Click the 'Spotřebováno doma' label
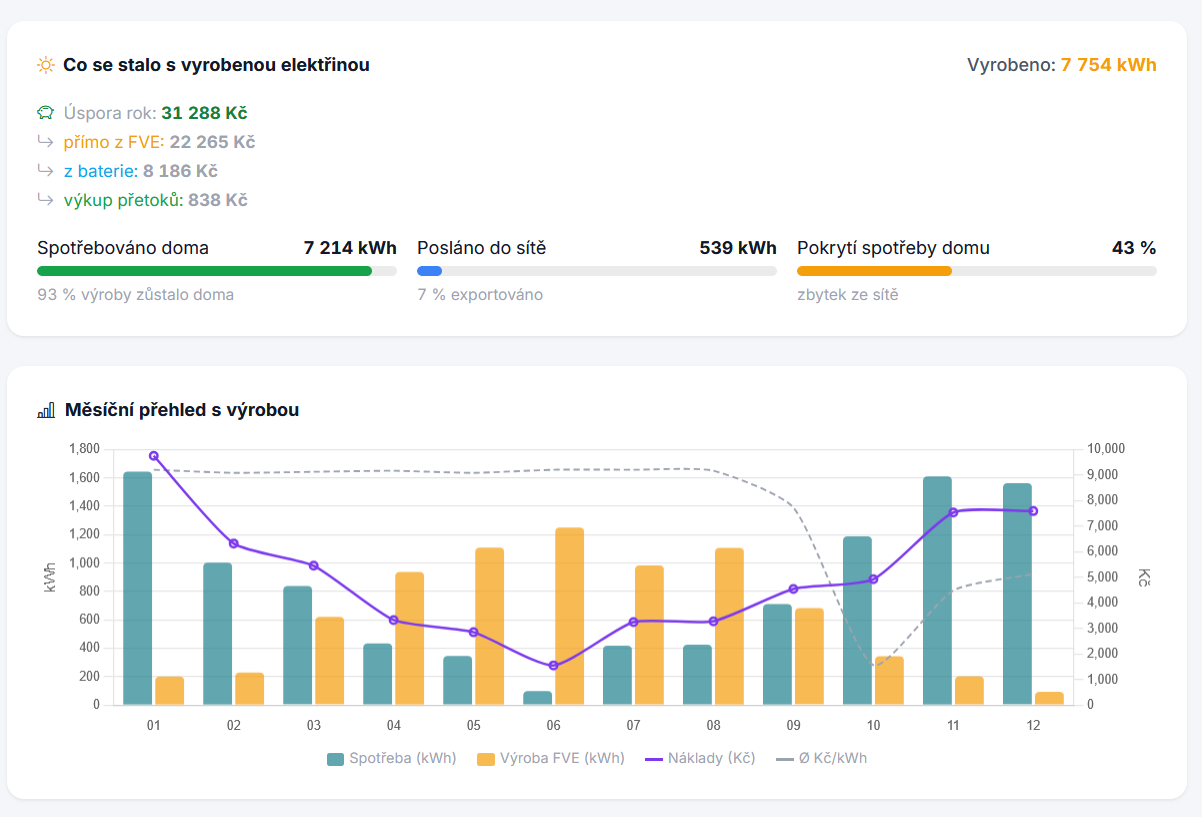1202x817 pixels. click(123, 248)
